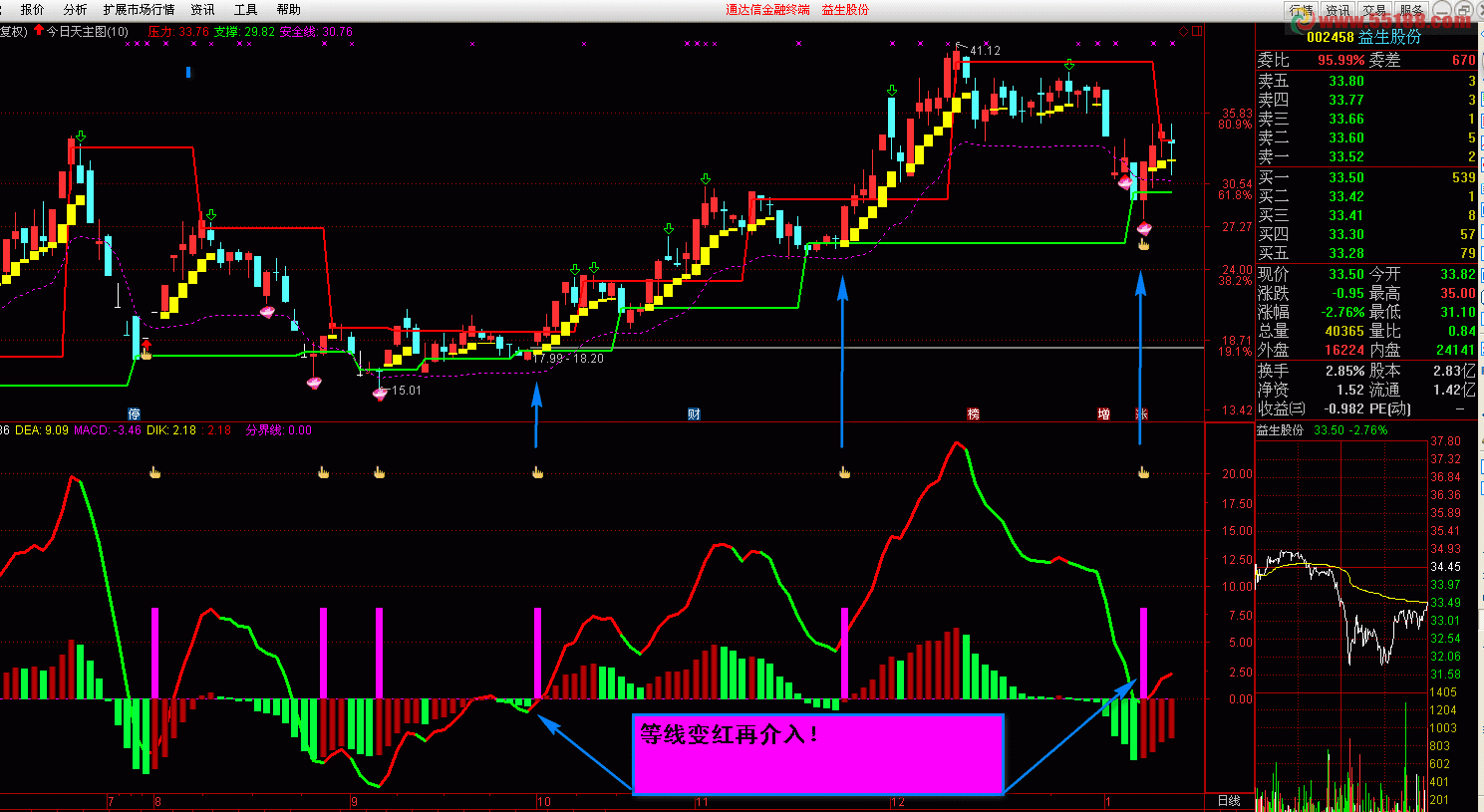Click the 卖五 price 33.80

point(1345,81)
